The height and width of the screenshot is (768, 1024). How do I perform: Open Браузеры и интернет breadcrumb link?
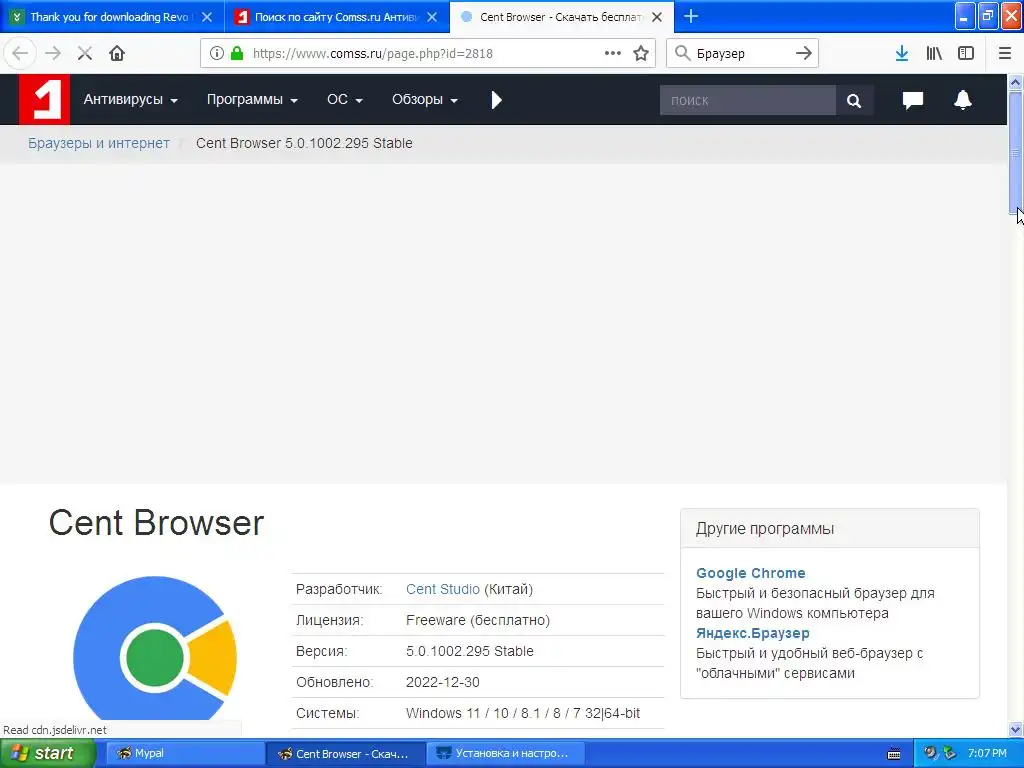tap(99, 143)
